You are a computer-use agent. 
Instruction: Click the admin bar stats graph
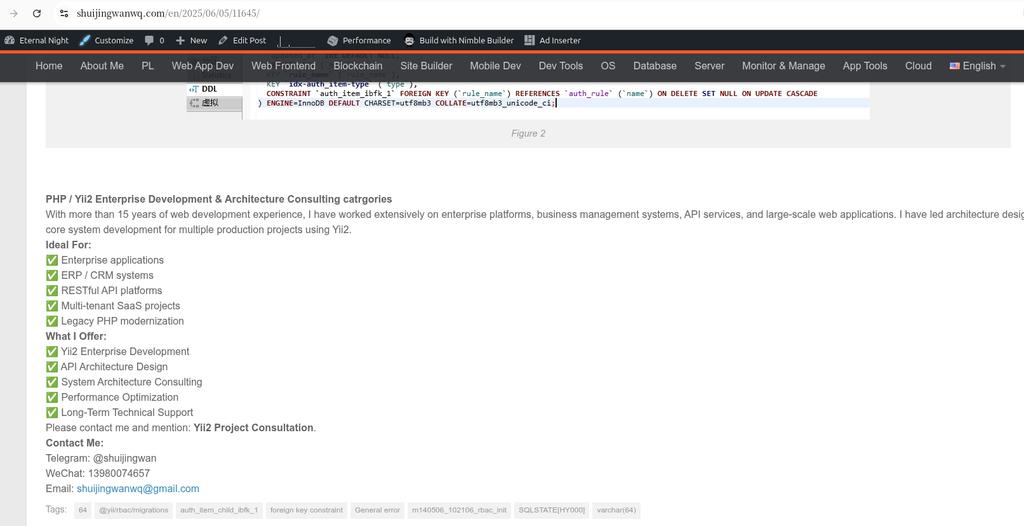(x=296, y=41)
